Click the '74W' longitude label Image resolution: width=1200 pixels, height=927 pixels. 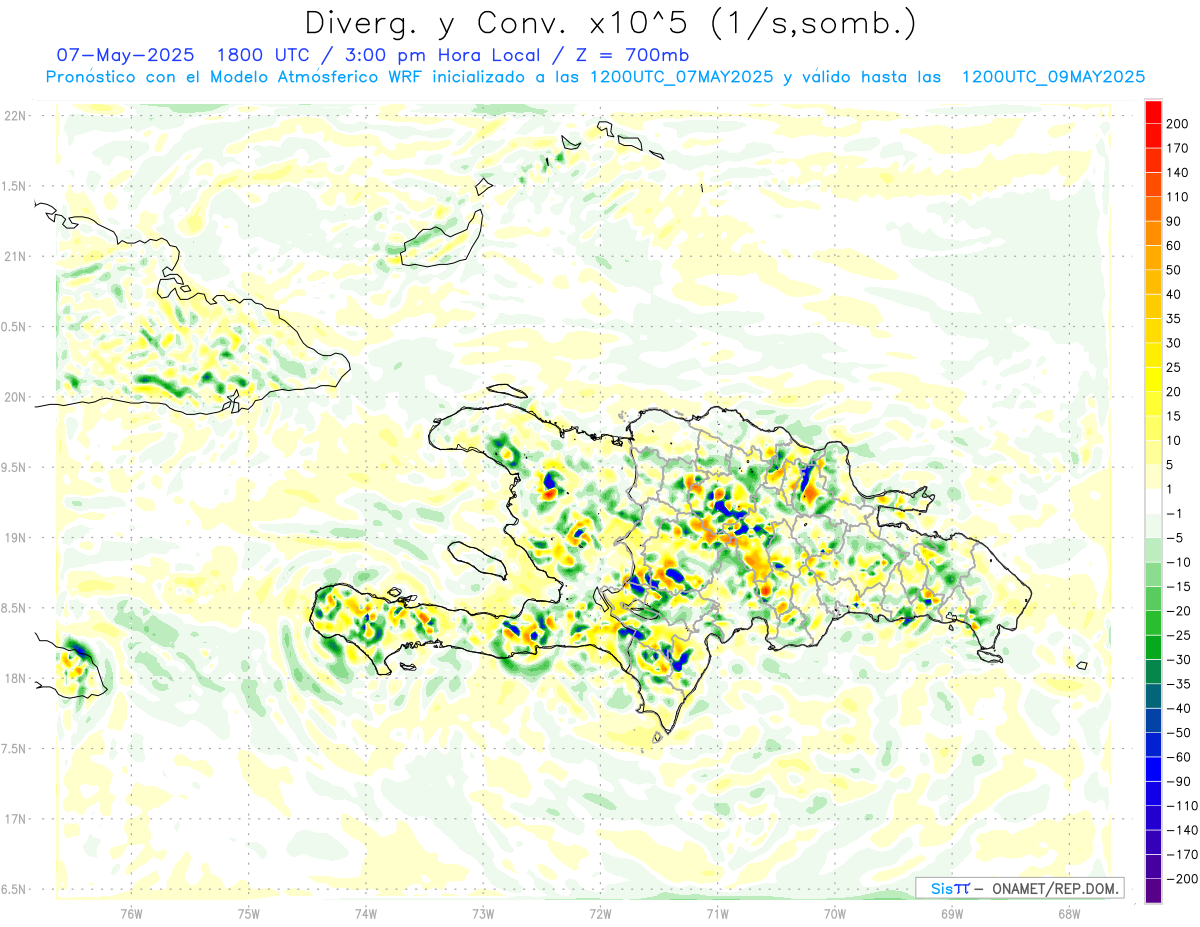(366, 913)
